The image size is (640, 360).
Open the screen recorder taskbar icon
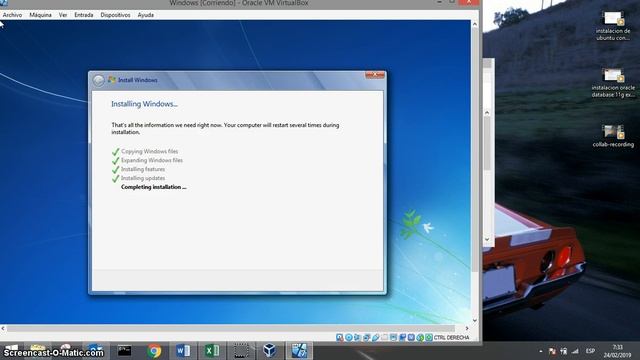241,351
